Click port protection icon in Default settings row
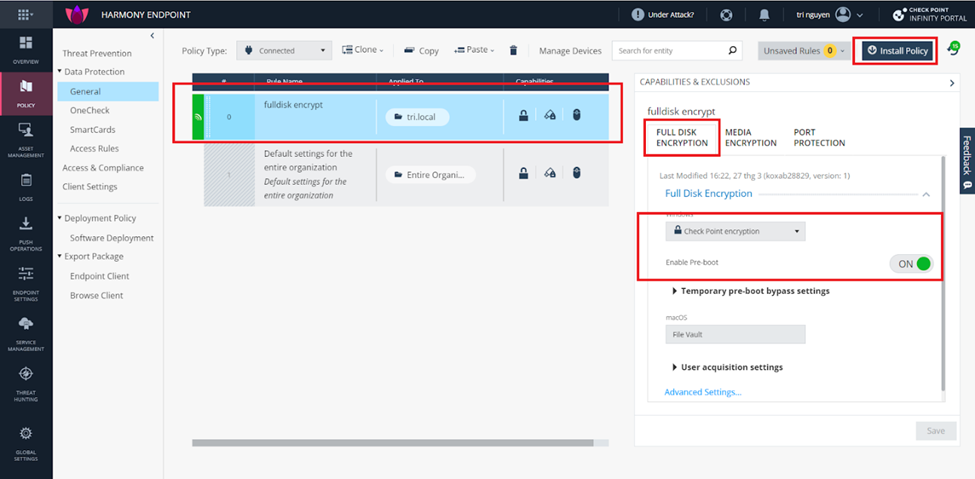 tap(576, 174)
